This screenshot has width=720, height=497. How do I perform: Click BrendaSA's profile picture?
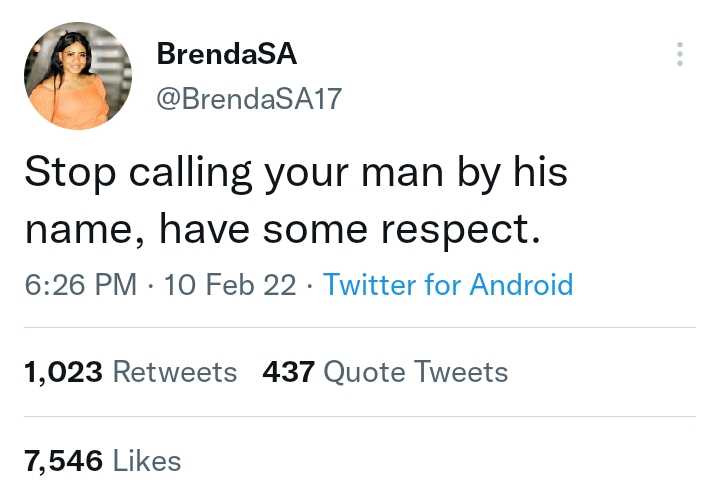click(x=78, y=76)
